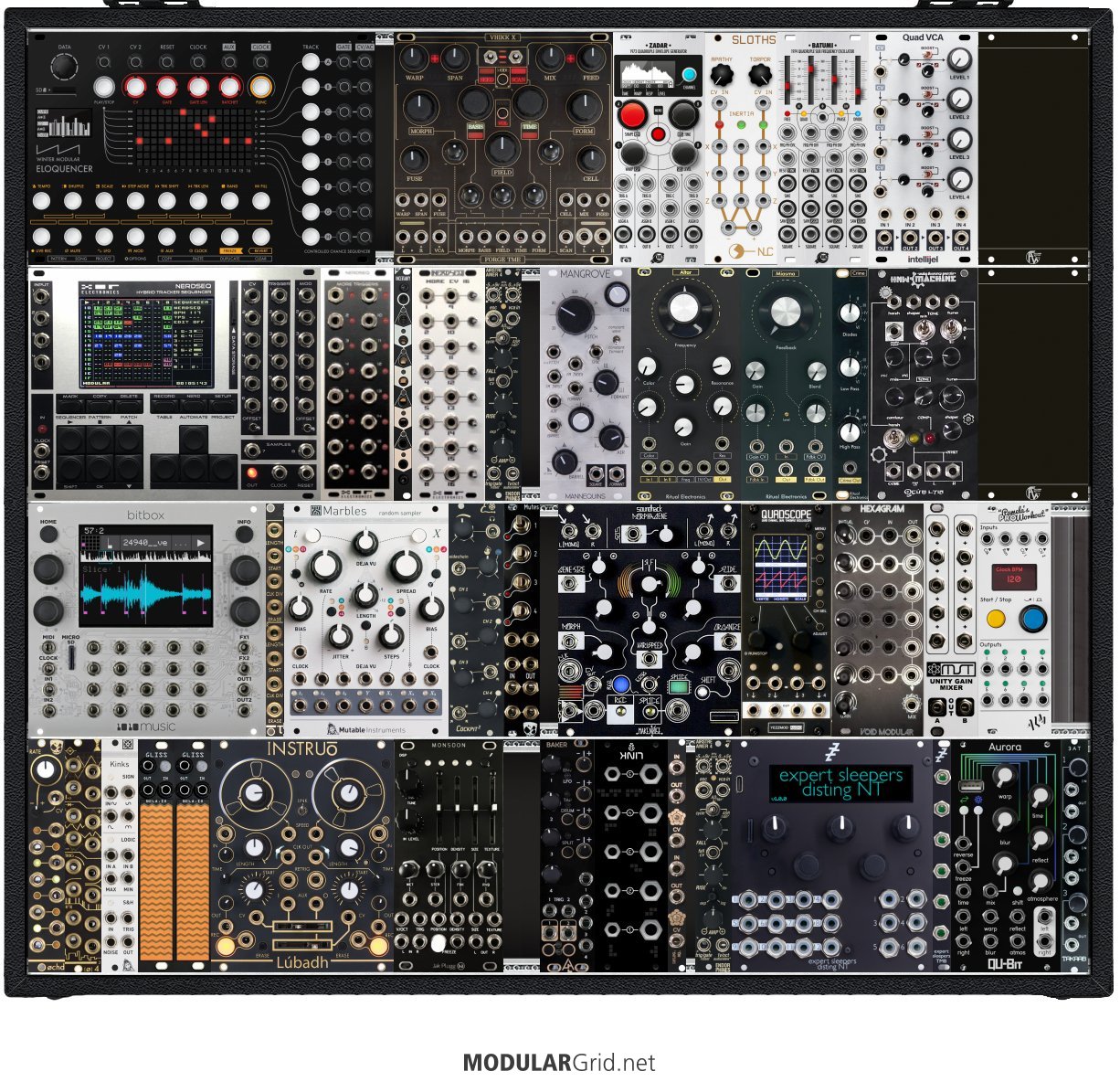Click the orange FUNC button on Eloquencer
Screen dimensions: 1120x1082
(x=260, y=88)
